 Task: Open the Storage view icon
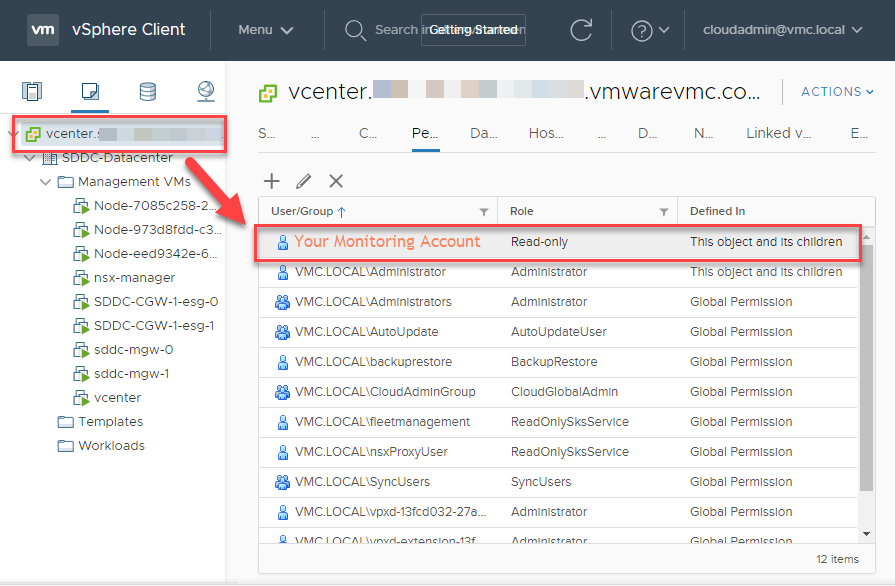148,91
